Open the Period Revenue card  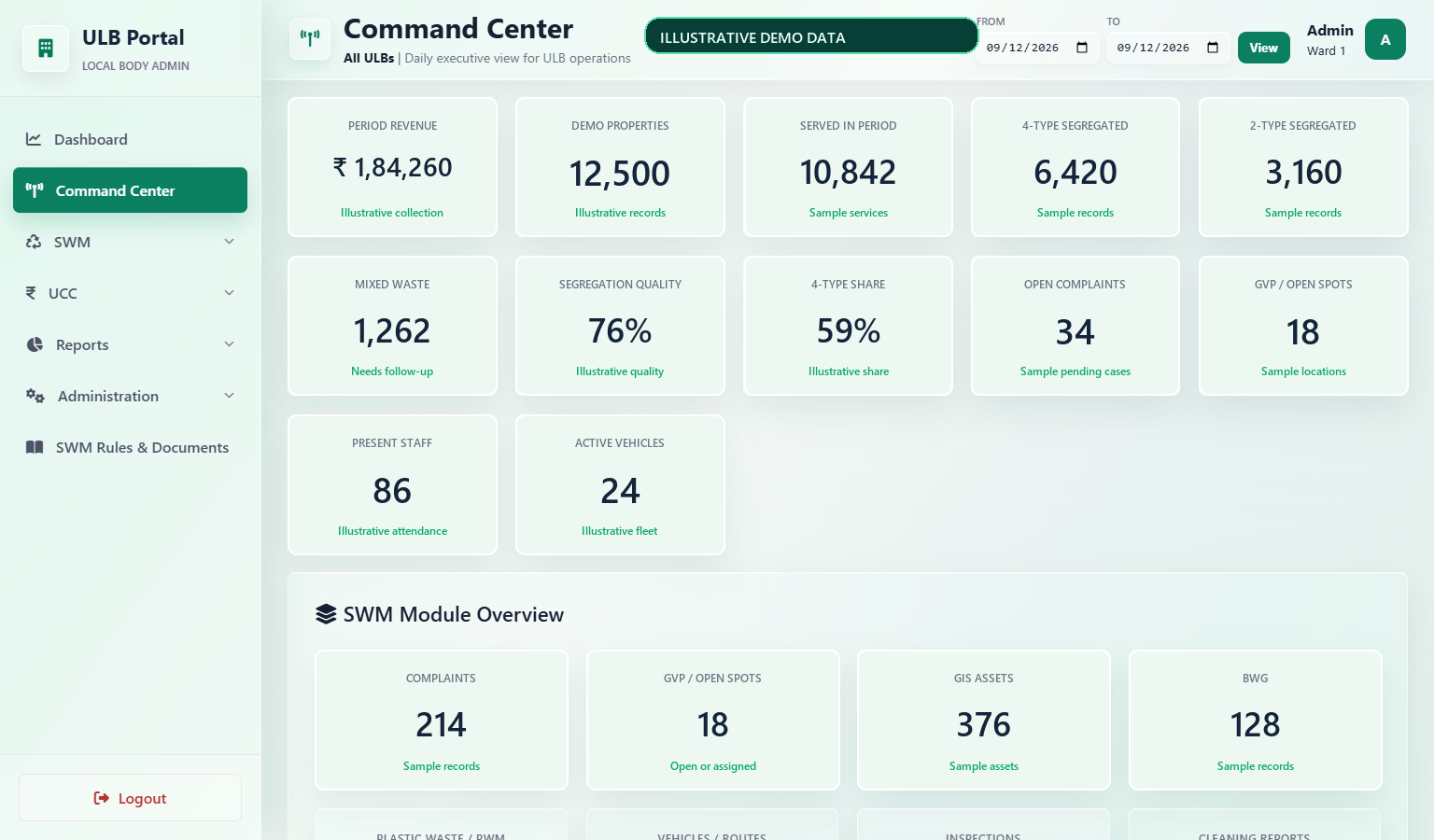(x=392, y=167)
